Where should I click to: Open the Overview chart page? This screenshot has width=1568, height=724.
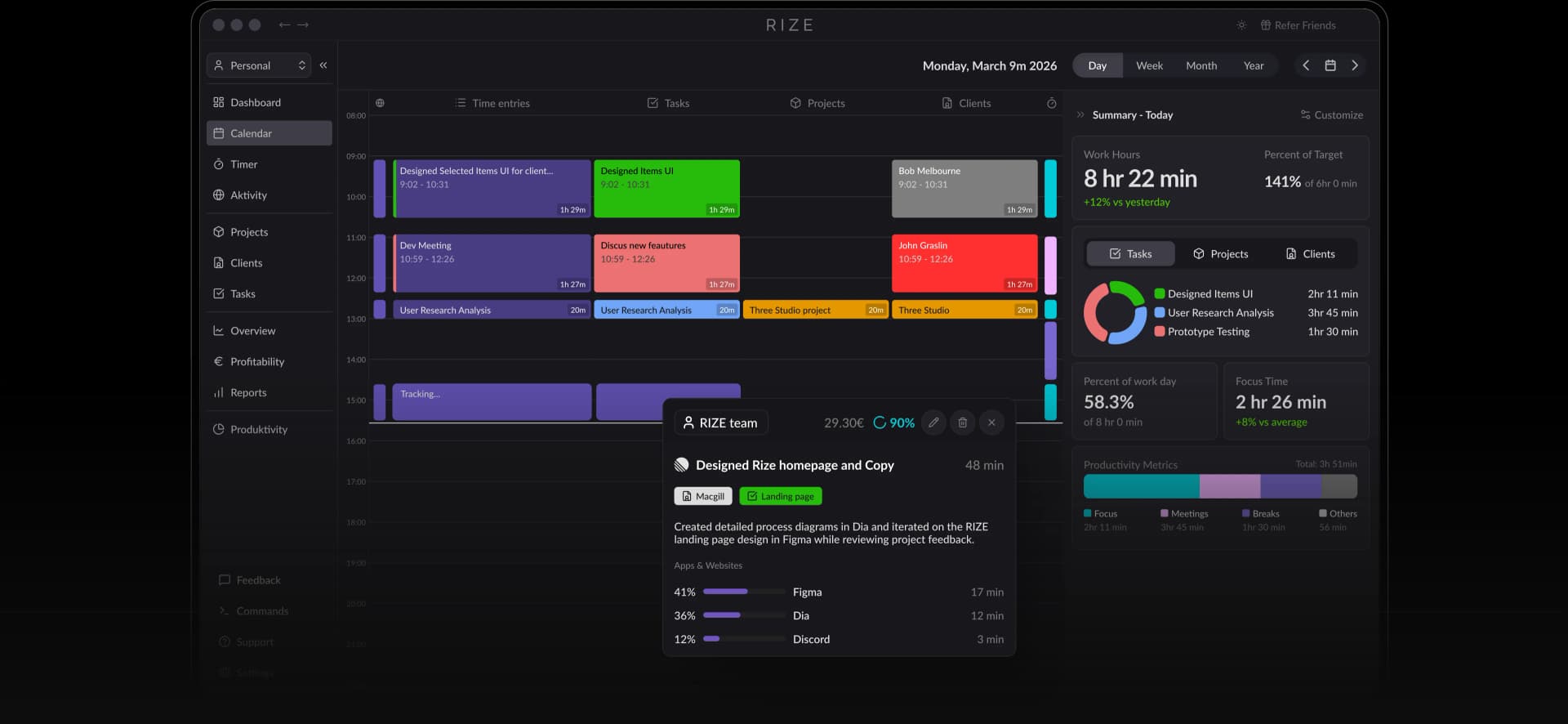pos(269,331)
